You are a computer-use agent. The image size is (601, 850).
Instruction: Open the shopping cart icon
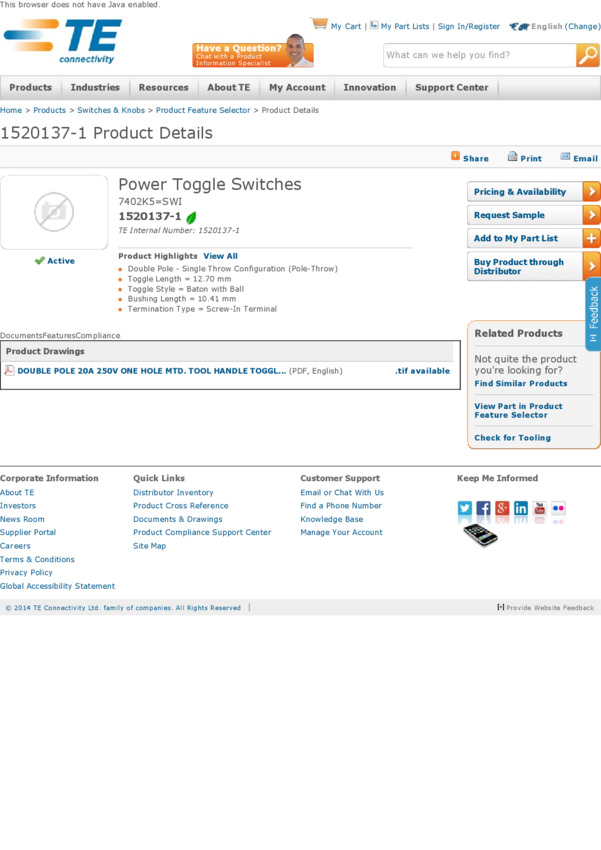click(x=319, y=24)
